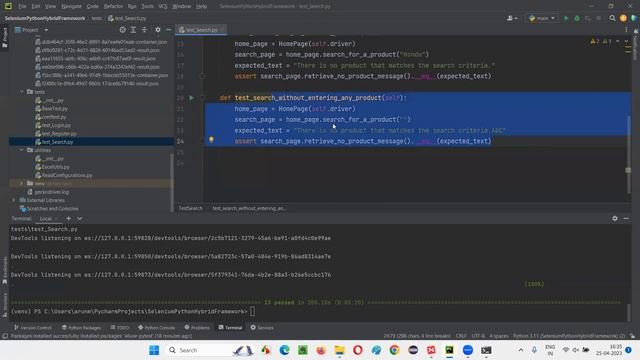Image resolution: width=640 pixels, height=360 pixels.
Task: Open terminal sessions dropdown chevron
Action: tap(80, 218)
